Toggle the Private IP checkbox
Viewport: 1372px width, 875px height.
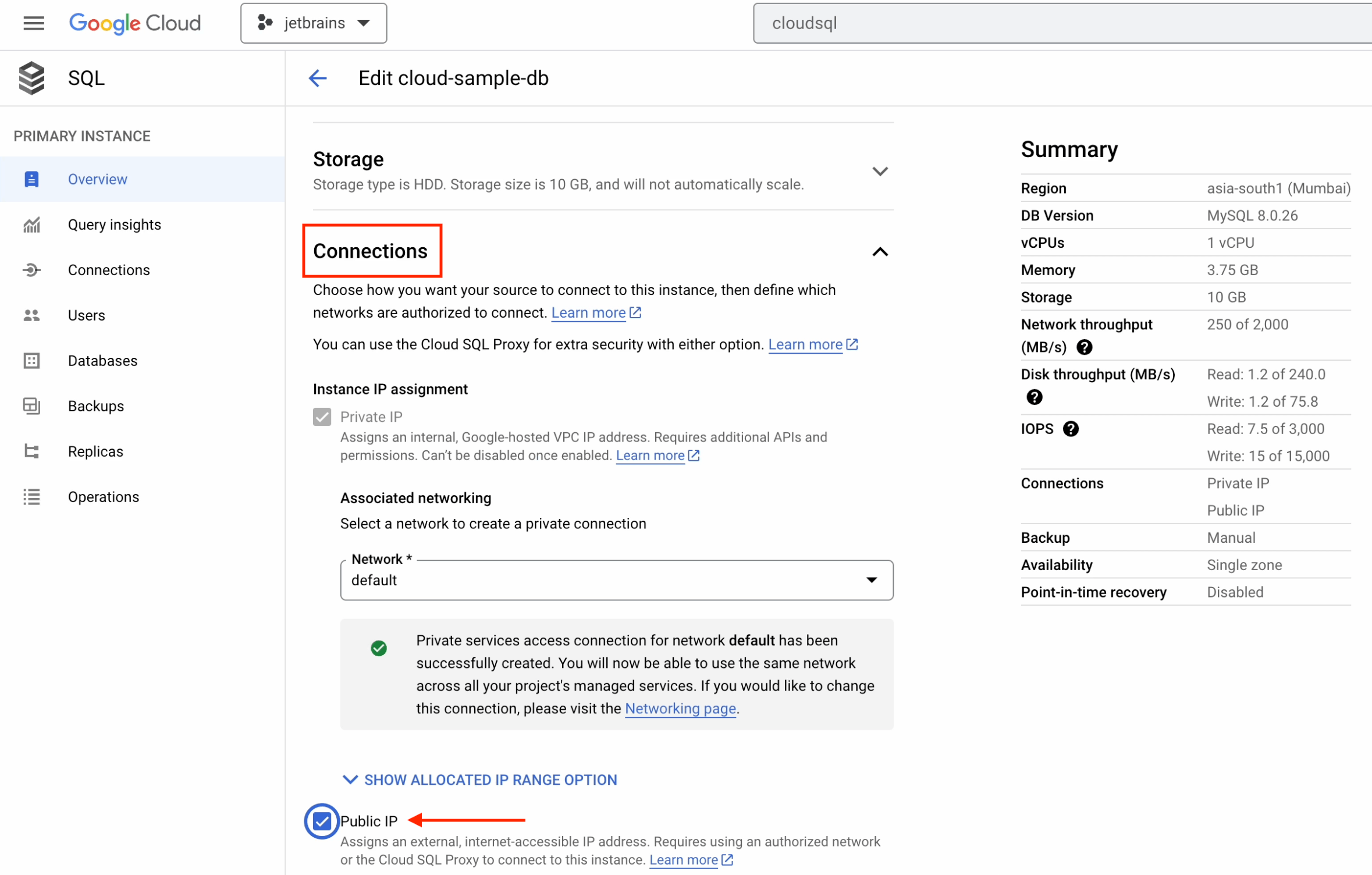[x=322, y=417]
